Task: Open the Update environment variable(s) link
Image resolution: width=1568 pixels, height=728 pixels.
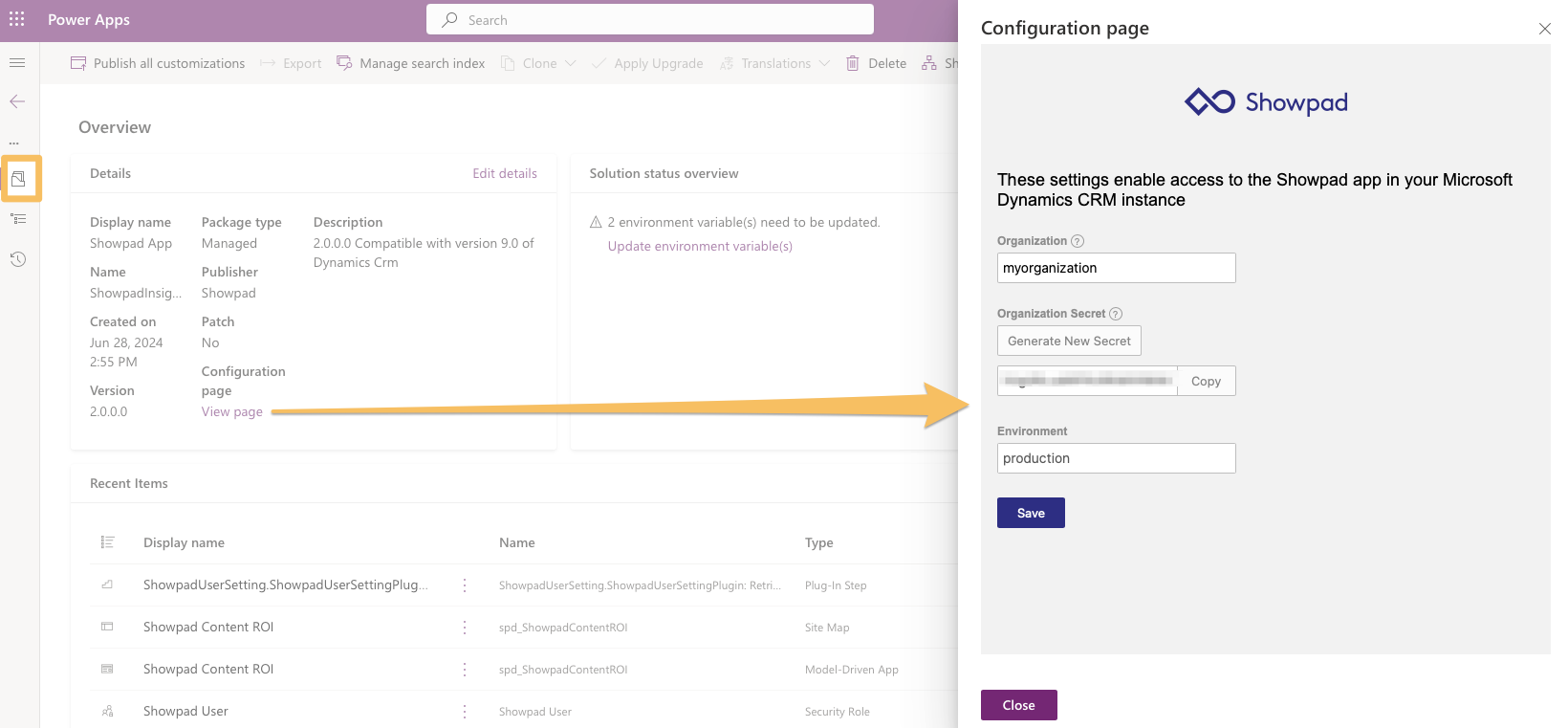Action: [700, 246]
